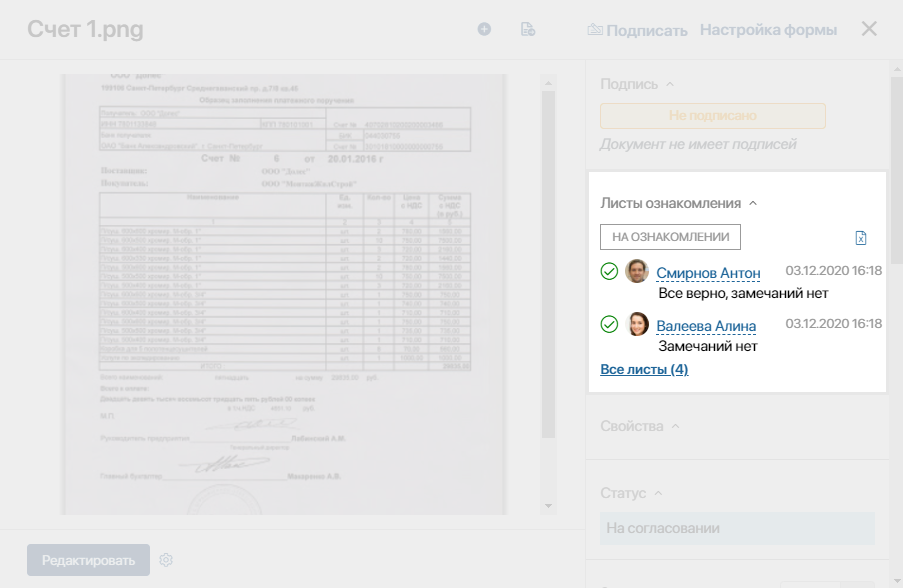Open the Все листы (4) link
Image resolution: width=903 pixels, height=588 pixels.
click(644, 369)
